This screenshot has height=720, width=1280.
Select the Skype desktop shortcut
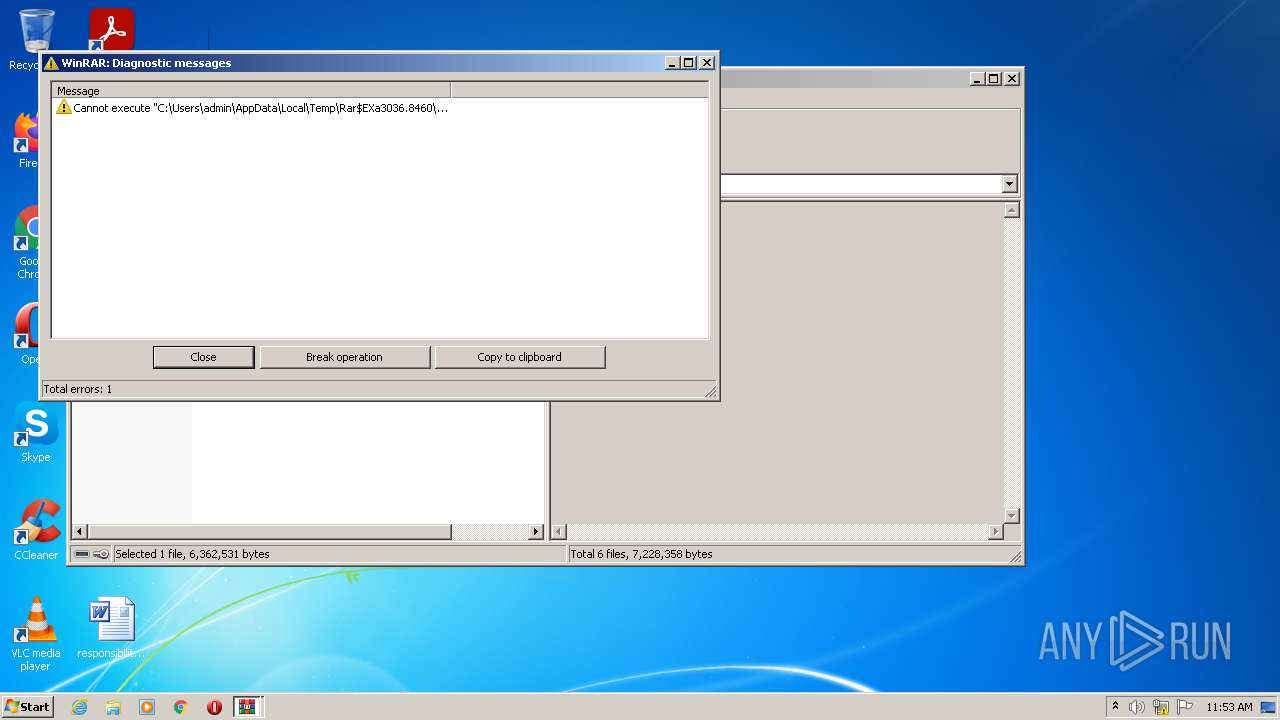[36, 433]
